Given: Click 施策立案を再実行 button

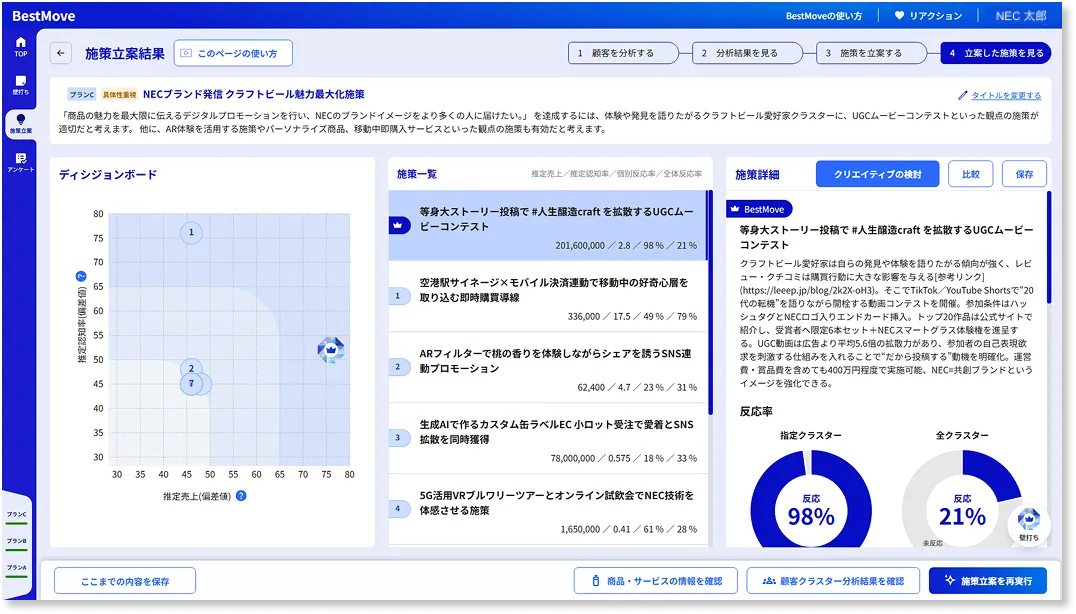Looking at the screenshot, I should (x=987, y=581).
